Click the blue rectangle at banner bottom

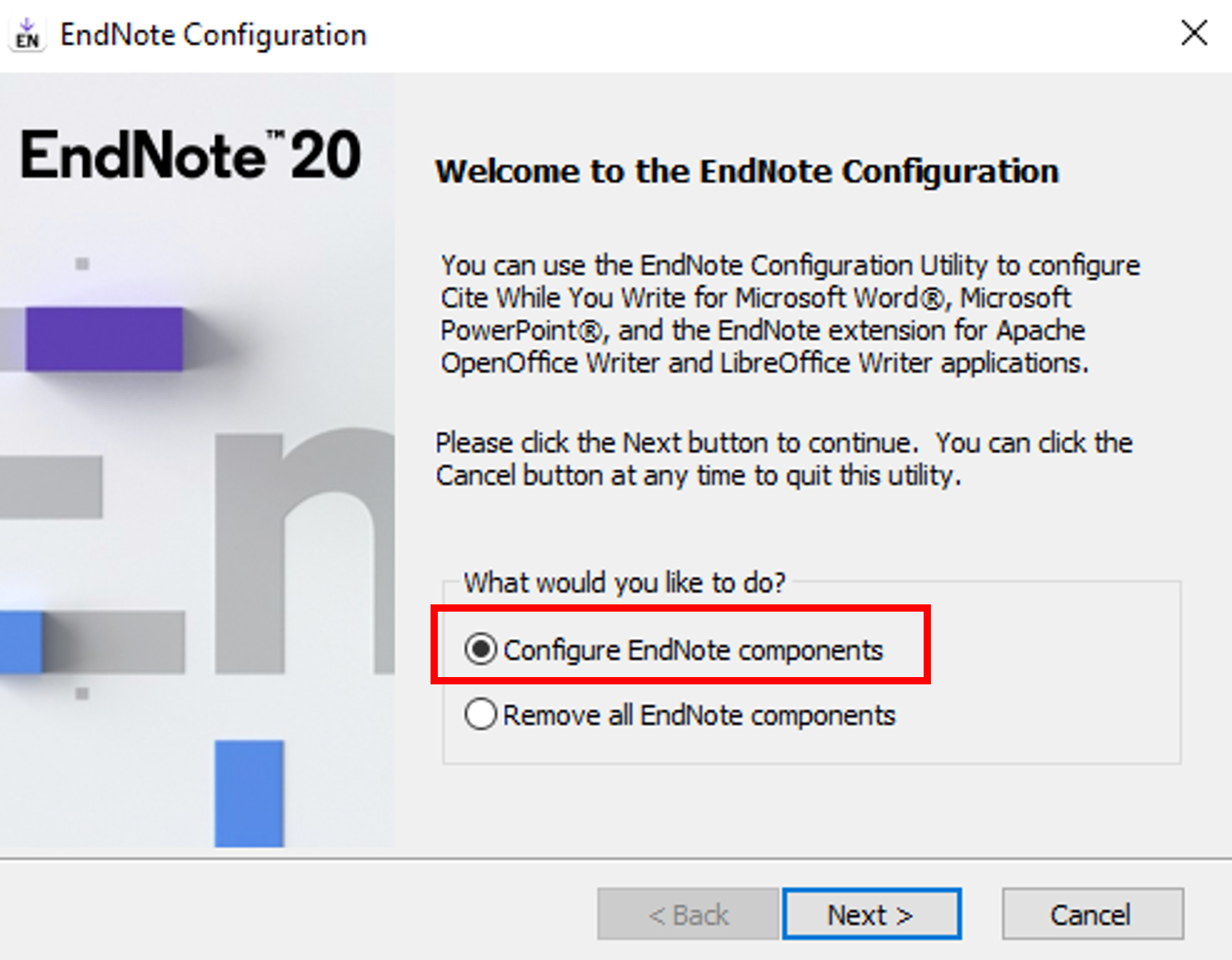point(249,793)
